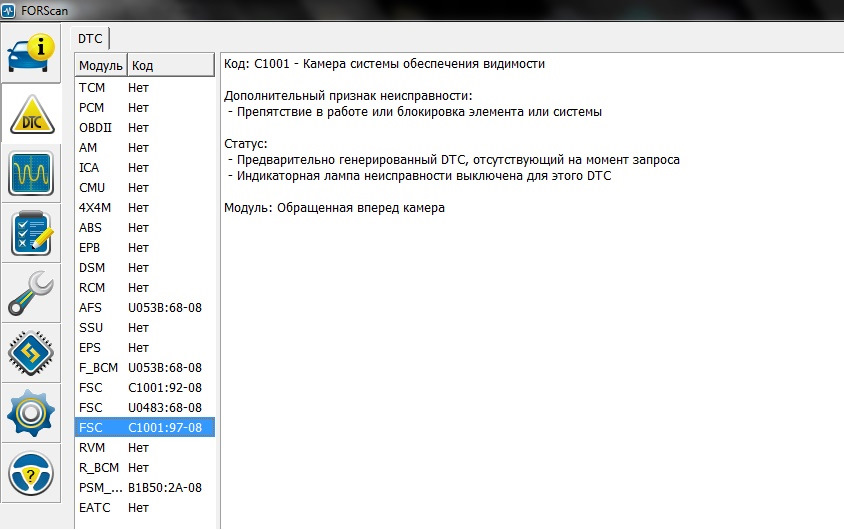Open the service wrench icon
Screen dimensions: 844x530
point(31,293)
